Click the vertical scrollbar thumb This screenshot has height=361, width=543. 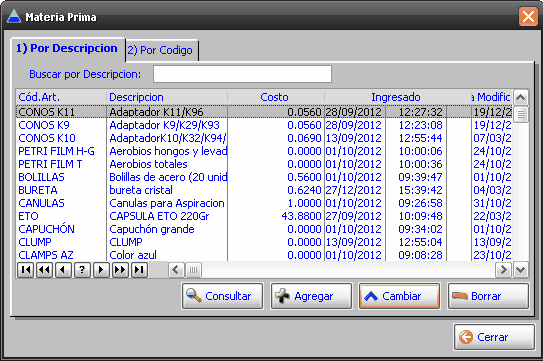coord(521,114)
